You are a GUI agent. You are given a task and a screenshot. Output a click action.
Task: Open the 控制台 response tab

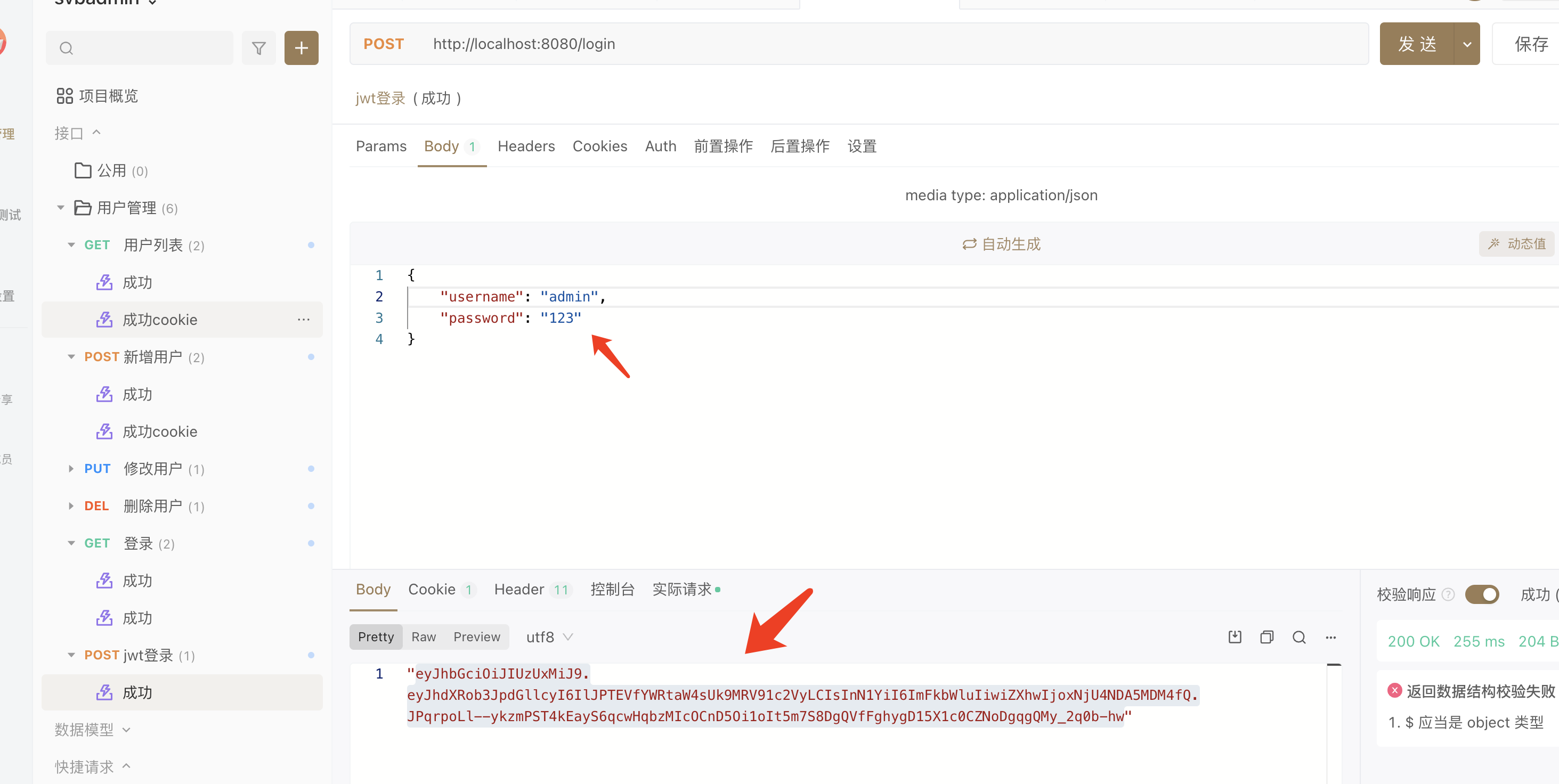(613, 589)
